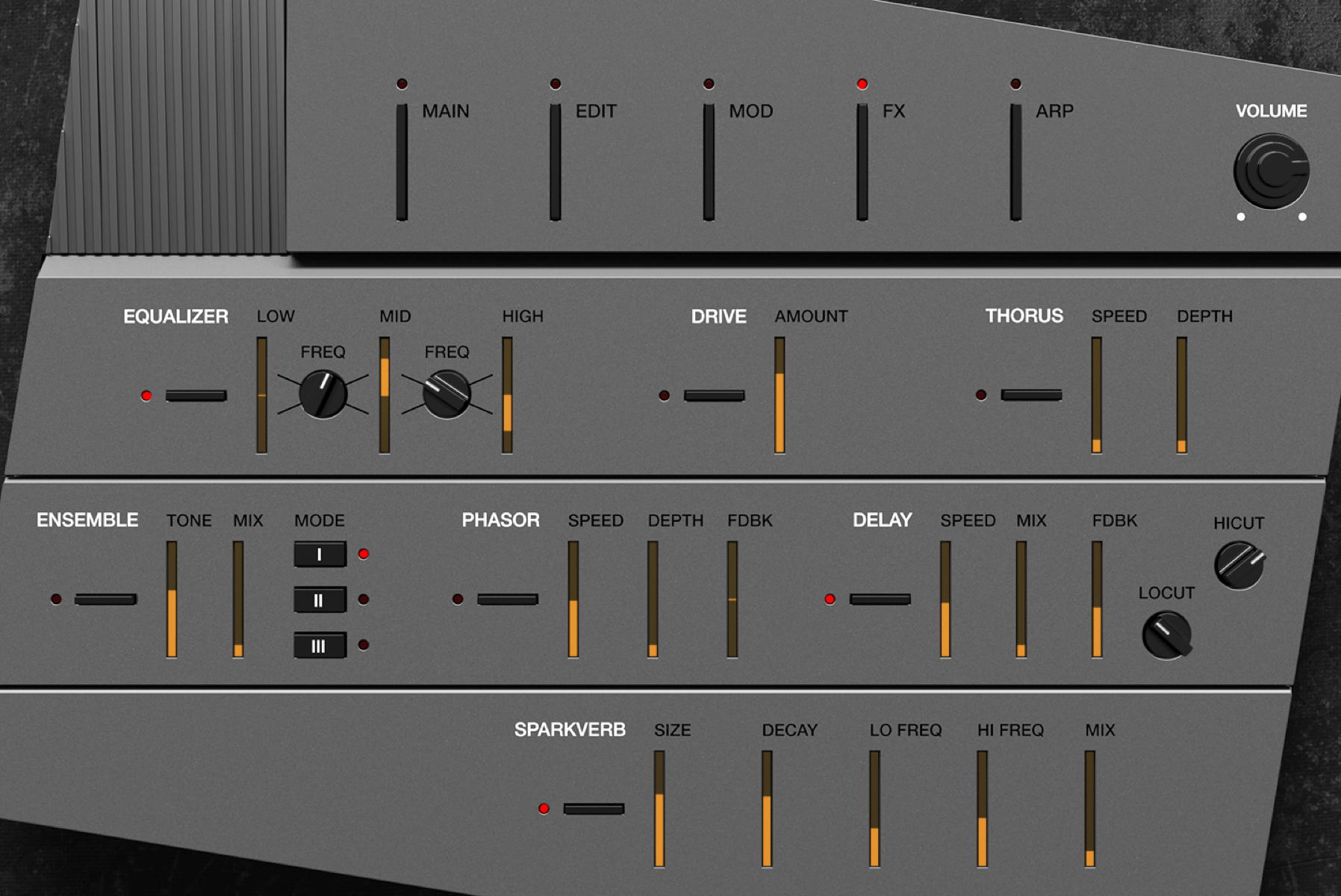This screenshot has width=1341, height=896.
Task: Enable the Sparkverb effect
Action: coord(594,809)
